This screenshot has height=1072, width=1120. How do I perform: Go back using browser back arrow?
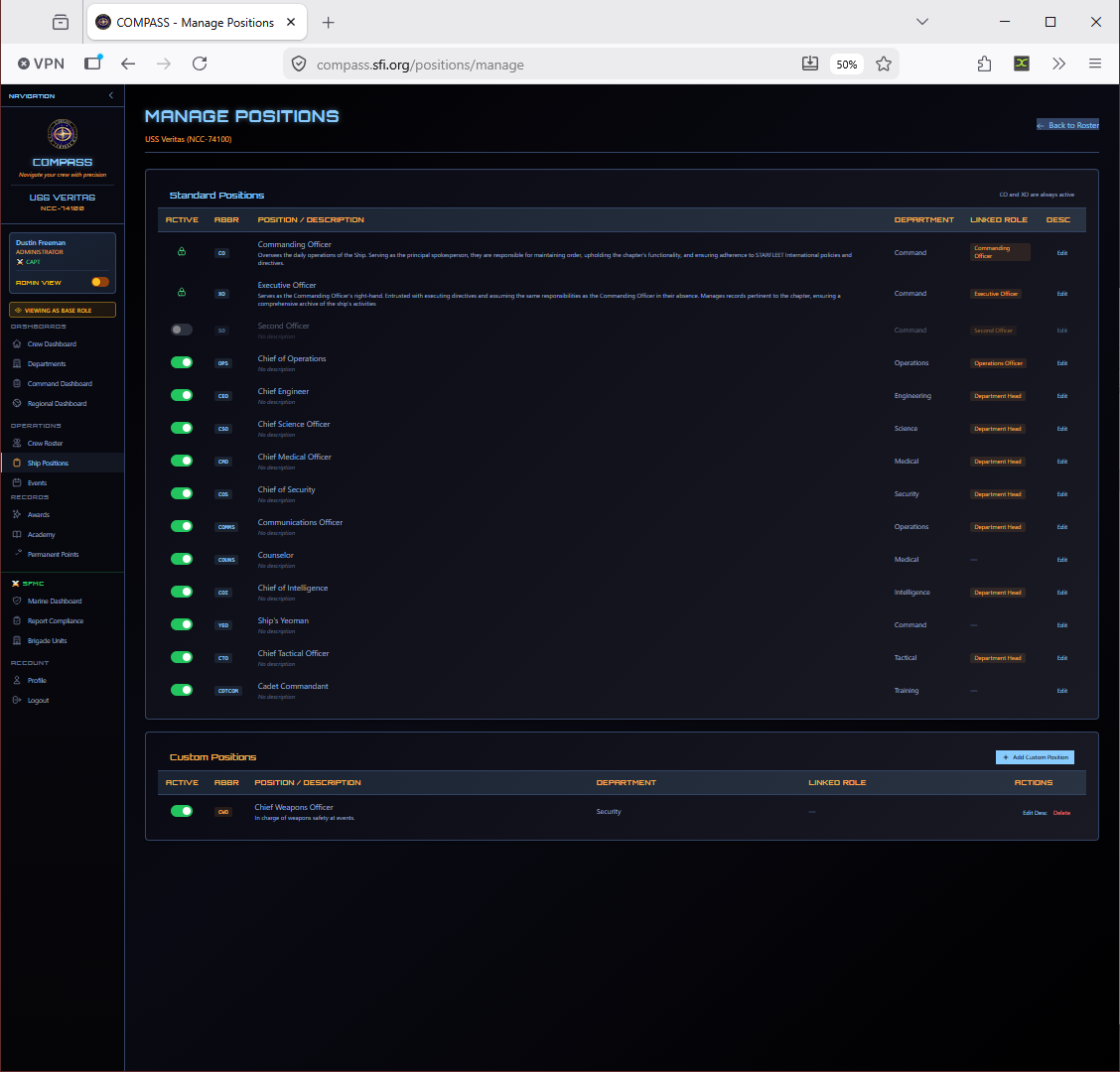tap(128, 65)
